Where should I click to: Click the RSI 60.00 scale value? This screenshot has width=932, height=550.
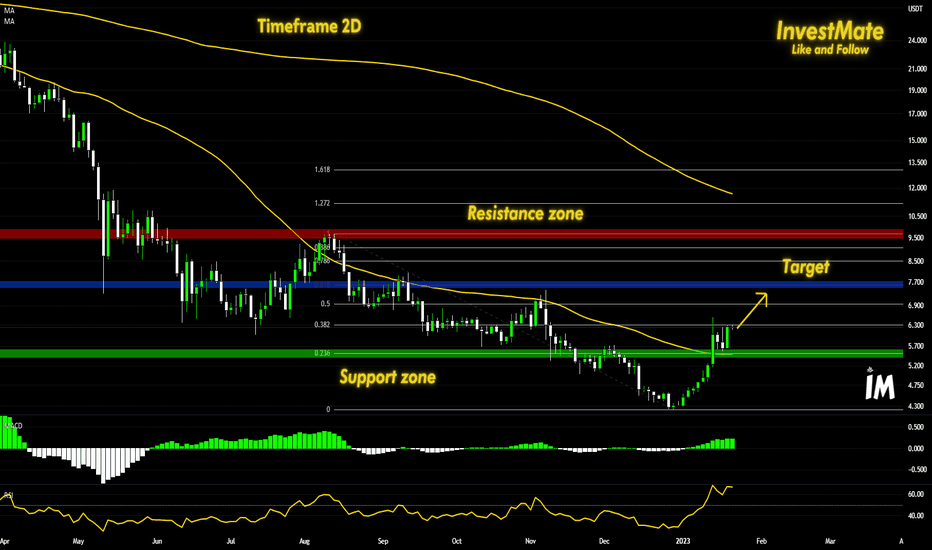point(916,494)
